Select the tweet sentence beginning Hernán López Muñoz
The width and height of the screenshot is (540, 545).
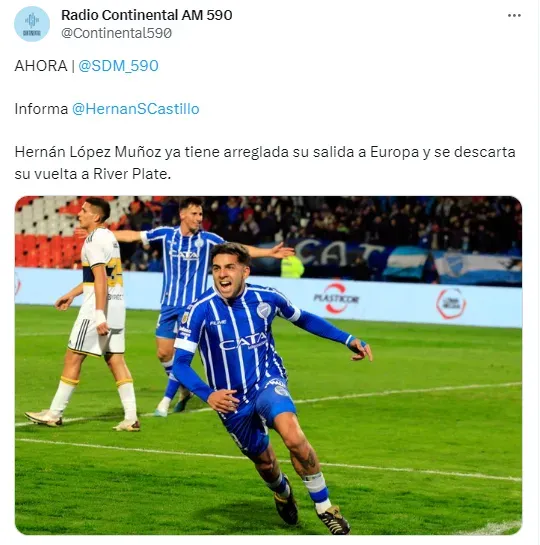265,163
